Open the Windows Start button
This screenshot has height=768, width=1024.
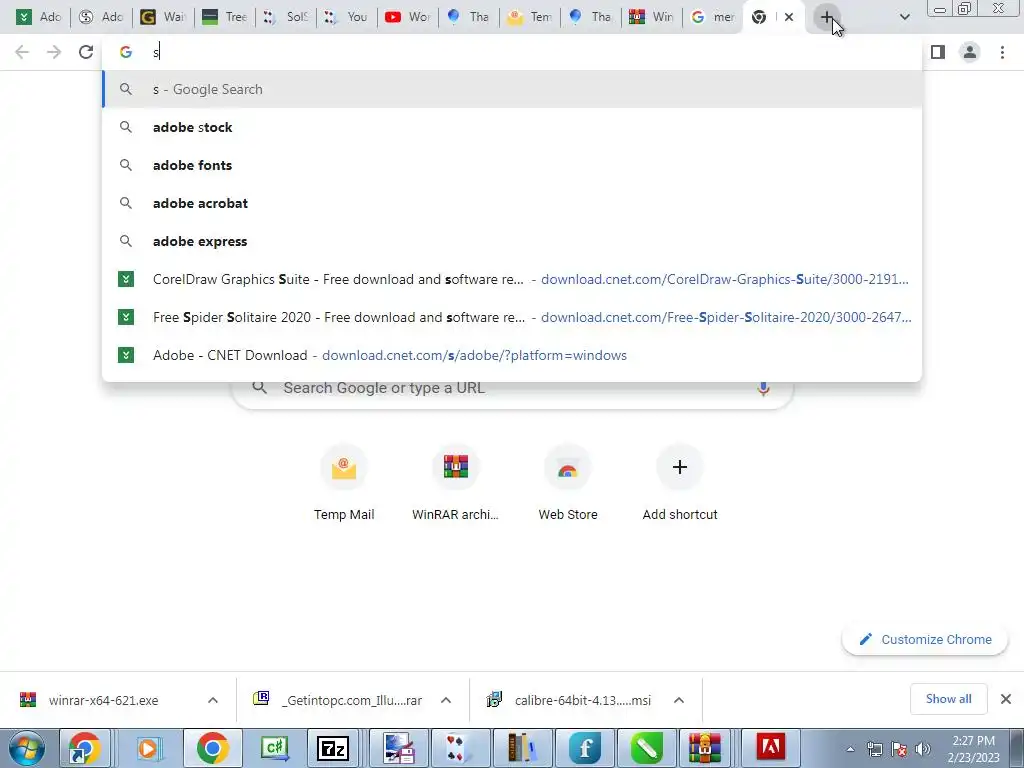click(x=26, y=748)
